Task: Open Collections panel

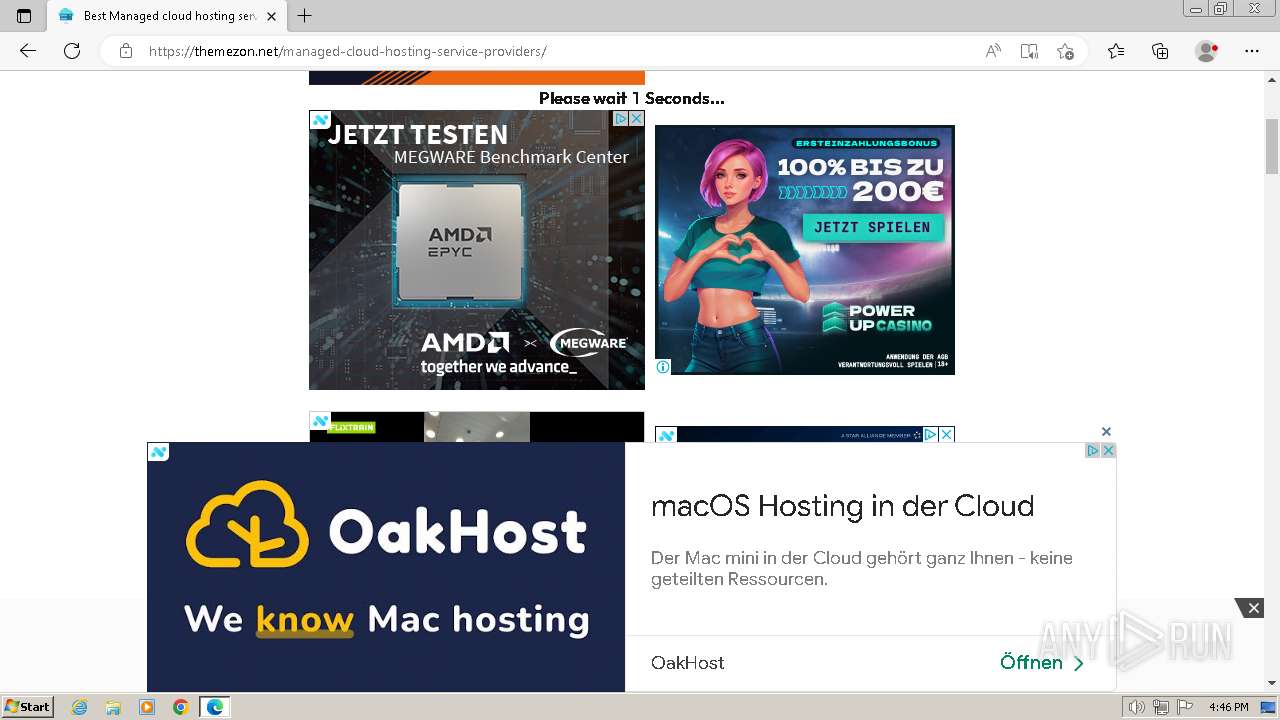Action: [1160, 51]
